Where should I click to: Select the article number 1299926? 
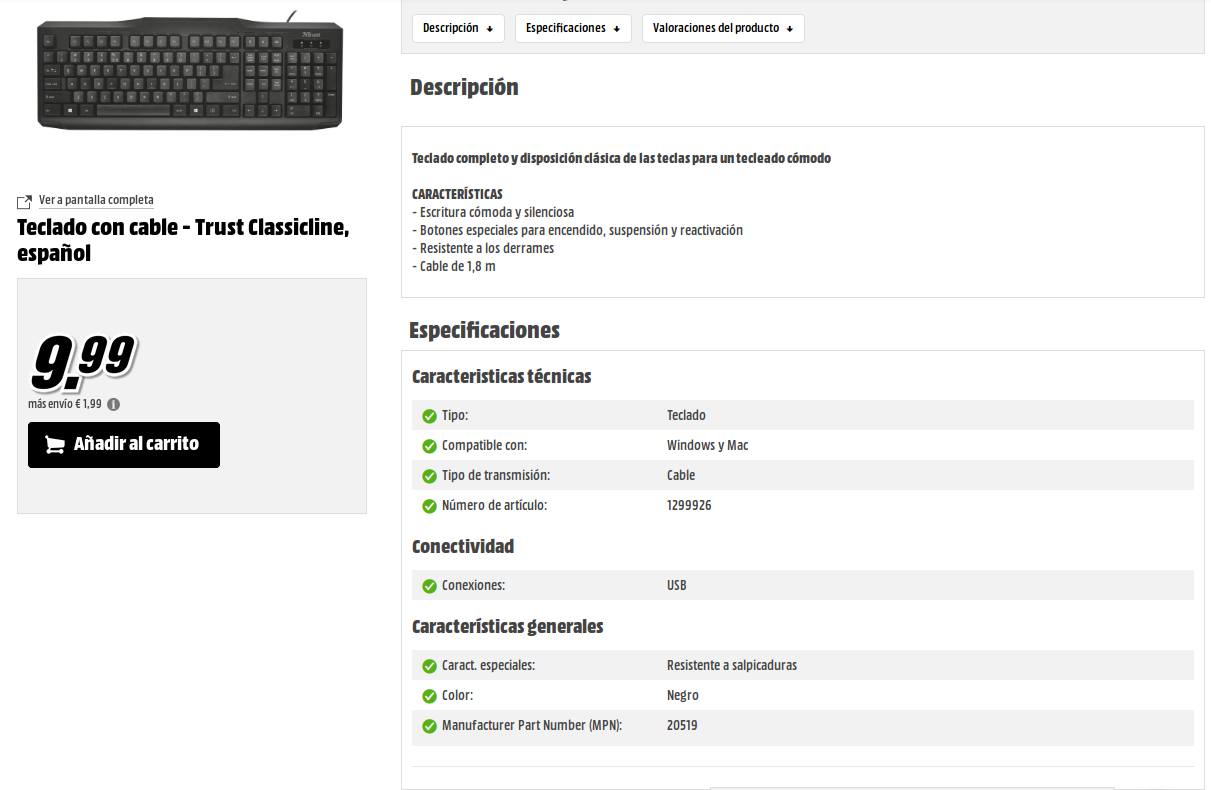coord(689,505)
